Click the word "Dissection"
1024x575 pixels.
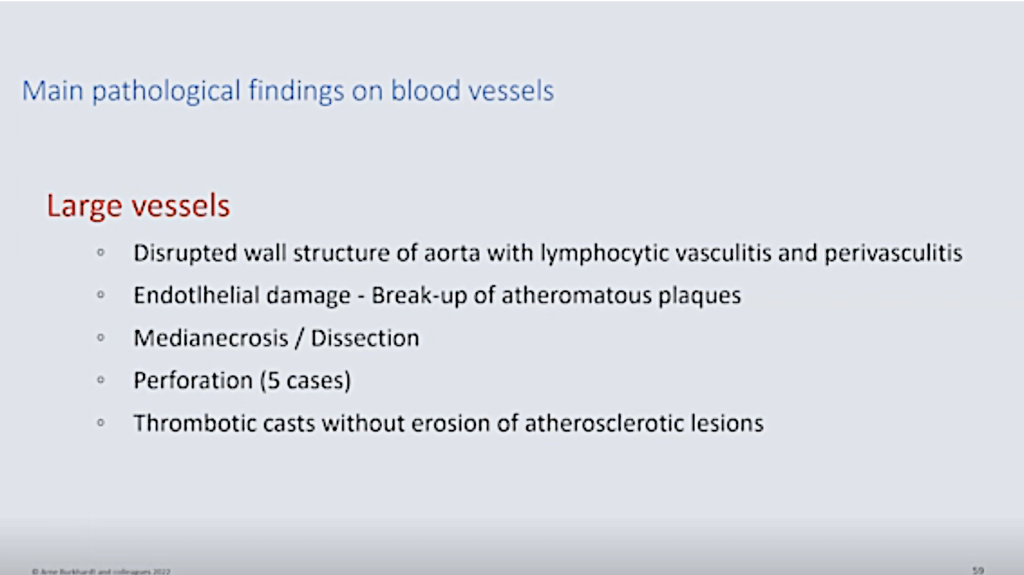365,338
